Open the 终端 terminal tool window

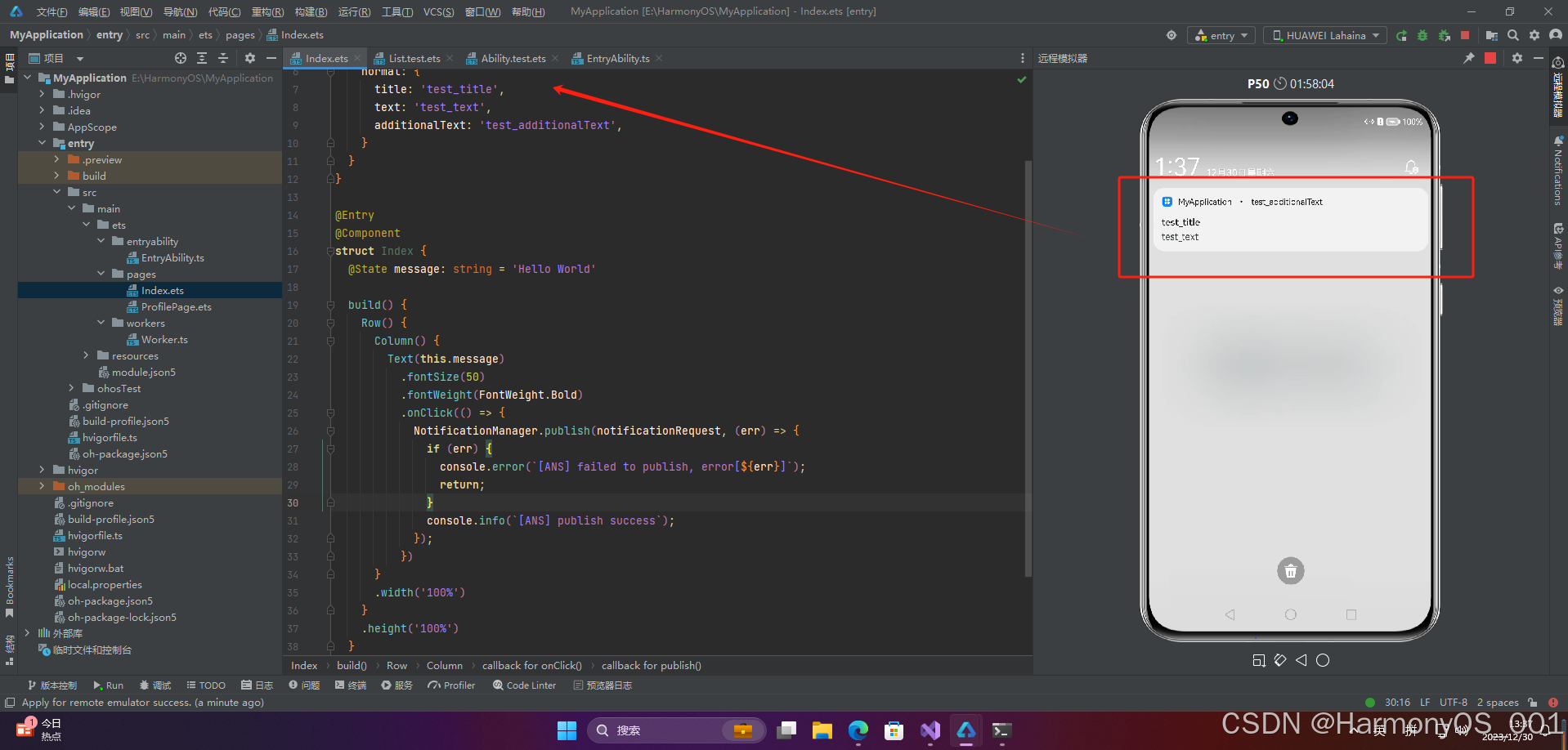pyautogui.click(x=351, y=685)
